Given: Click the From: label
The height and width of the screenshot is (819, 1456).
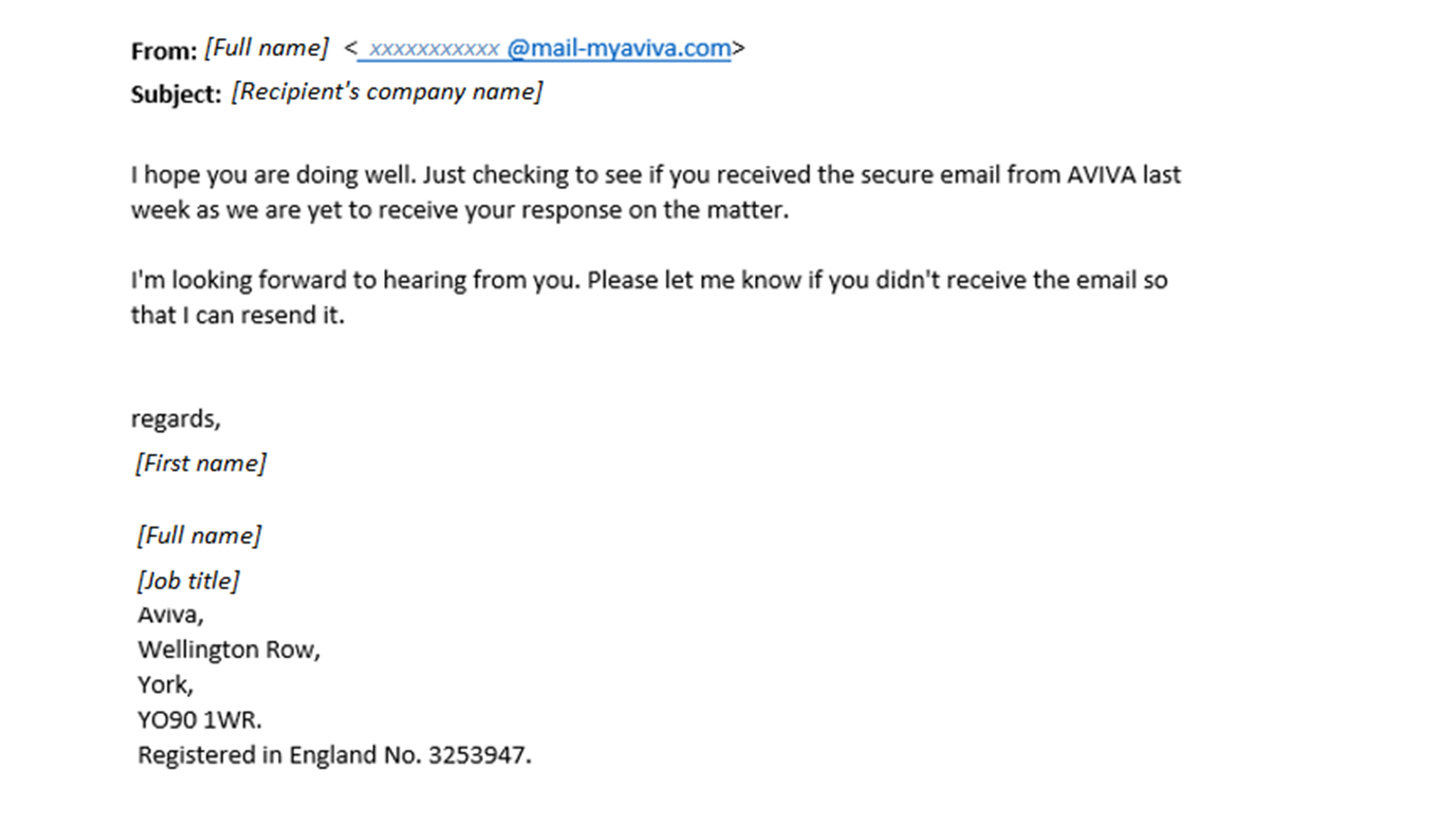Looking at the screenshot, I should tap(164, 51).
